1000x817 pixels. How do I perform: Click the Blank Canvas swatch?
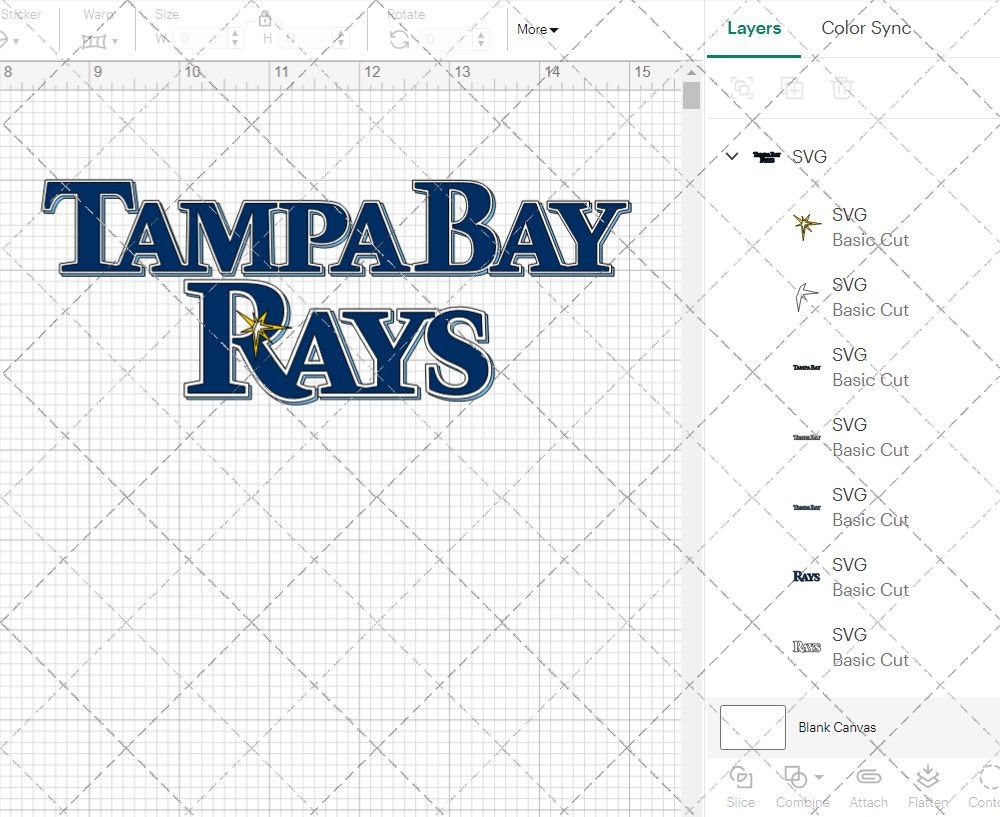[x=753, y=727]
